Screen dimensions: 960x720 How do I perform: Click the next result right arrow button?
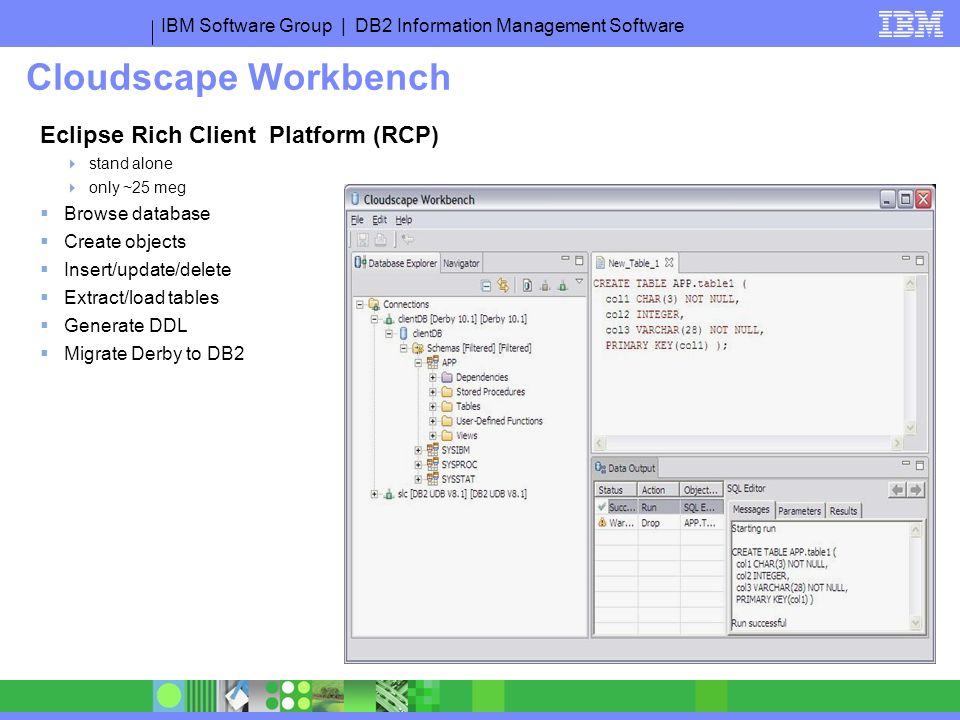(915, 490)
